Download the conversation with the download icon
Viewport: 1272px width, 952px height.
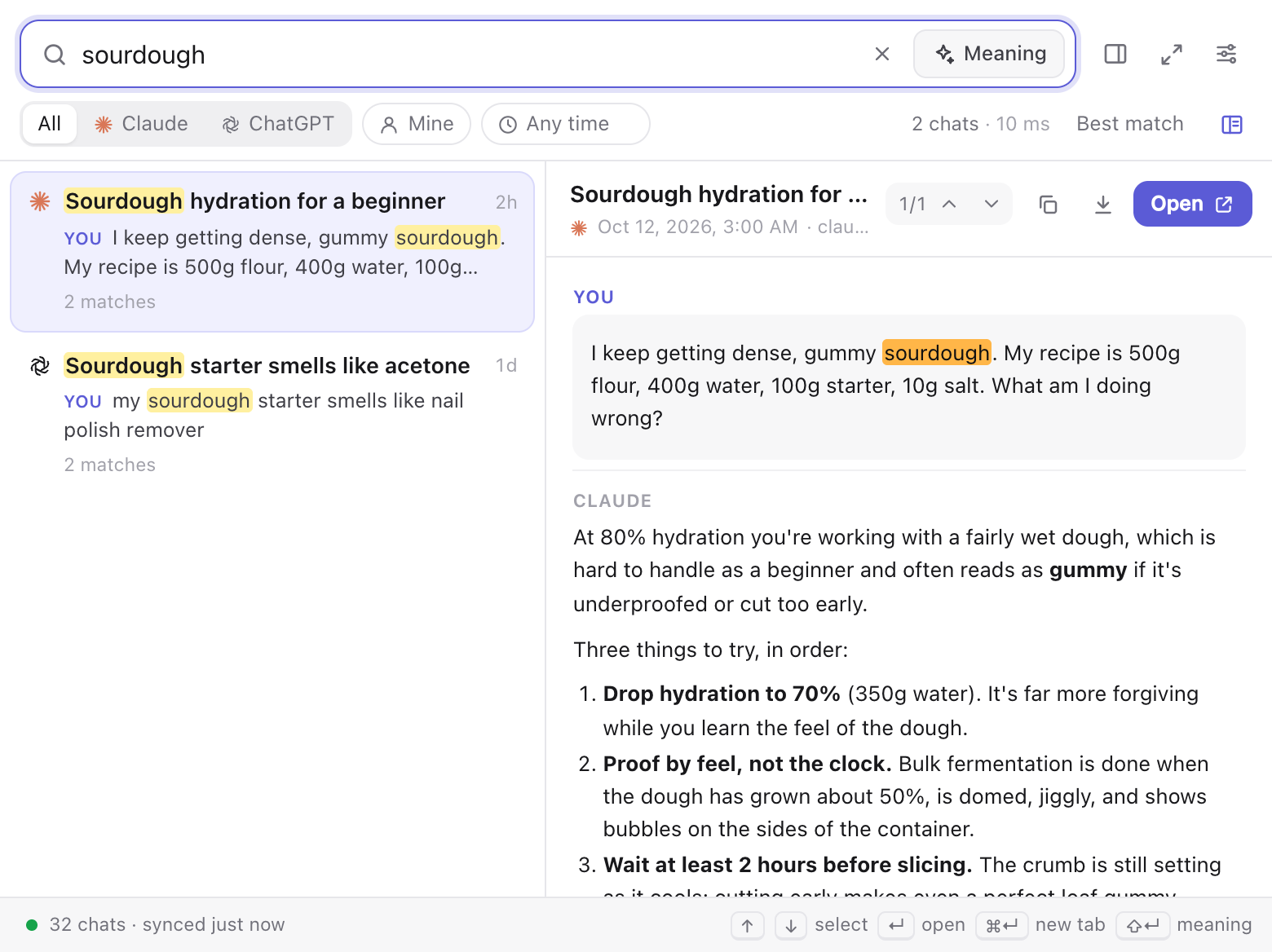click(x=1103, y=204)
